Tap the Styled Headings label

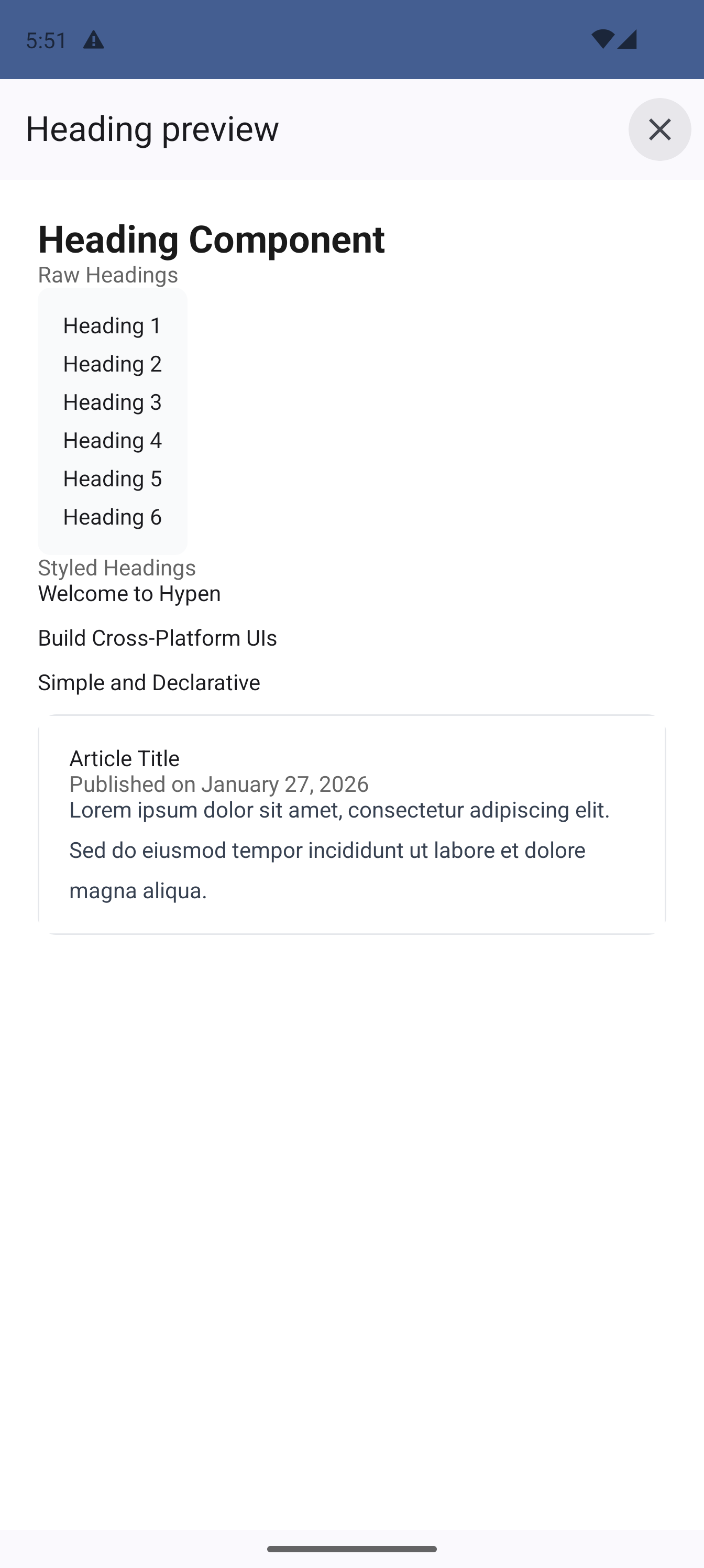coord(117,568)
